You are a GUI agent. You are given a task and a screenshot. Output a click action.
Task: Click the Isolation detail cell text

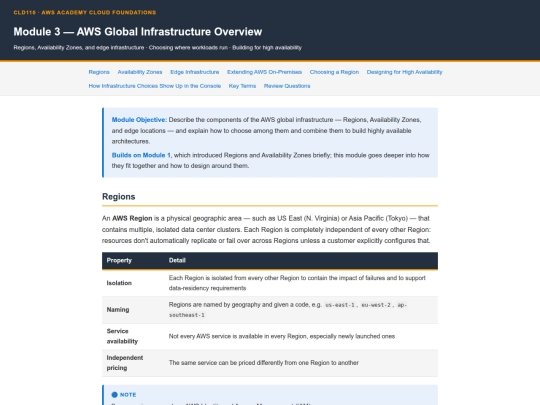(x=297, y=283)
